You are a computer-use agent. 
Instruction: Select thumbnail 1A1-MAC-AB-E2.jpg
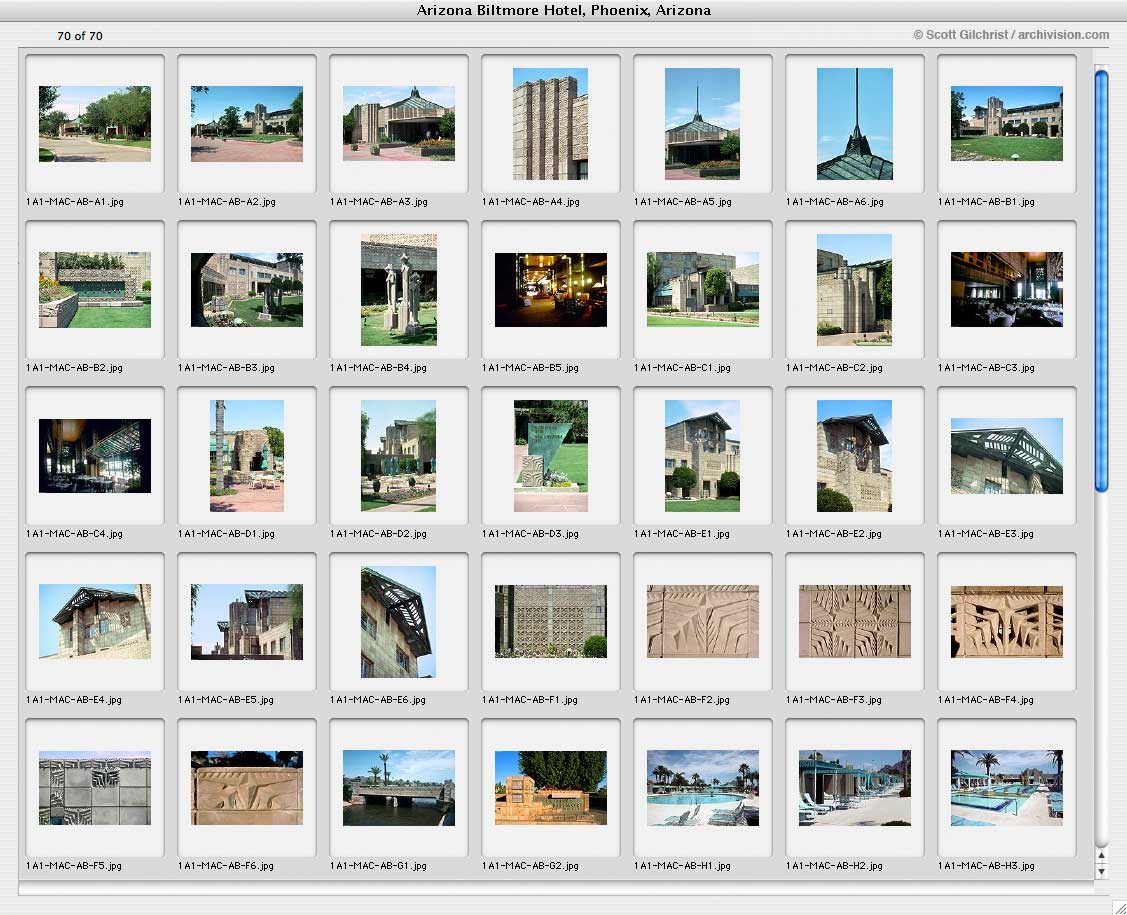(855, 456)
